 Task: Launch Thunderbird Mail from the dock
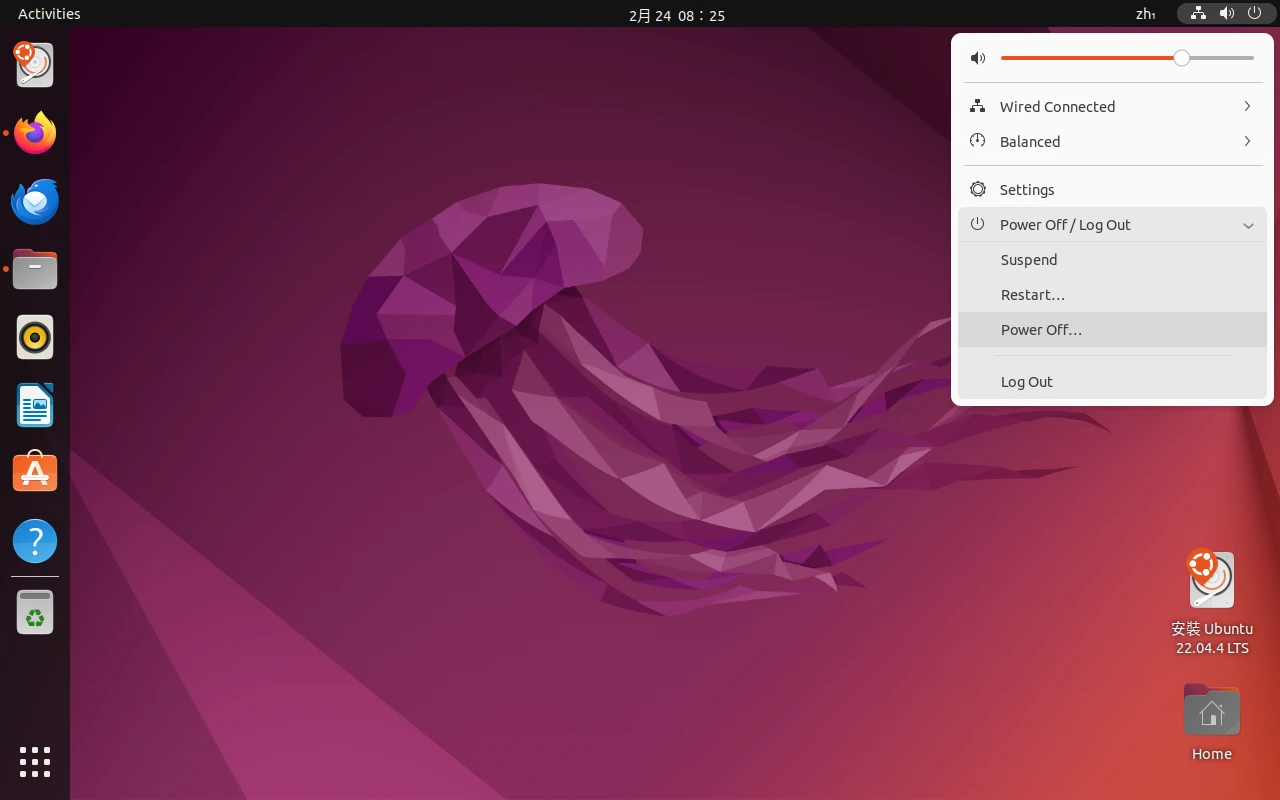tap(35, 201)
